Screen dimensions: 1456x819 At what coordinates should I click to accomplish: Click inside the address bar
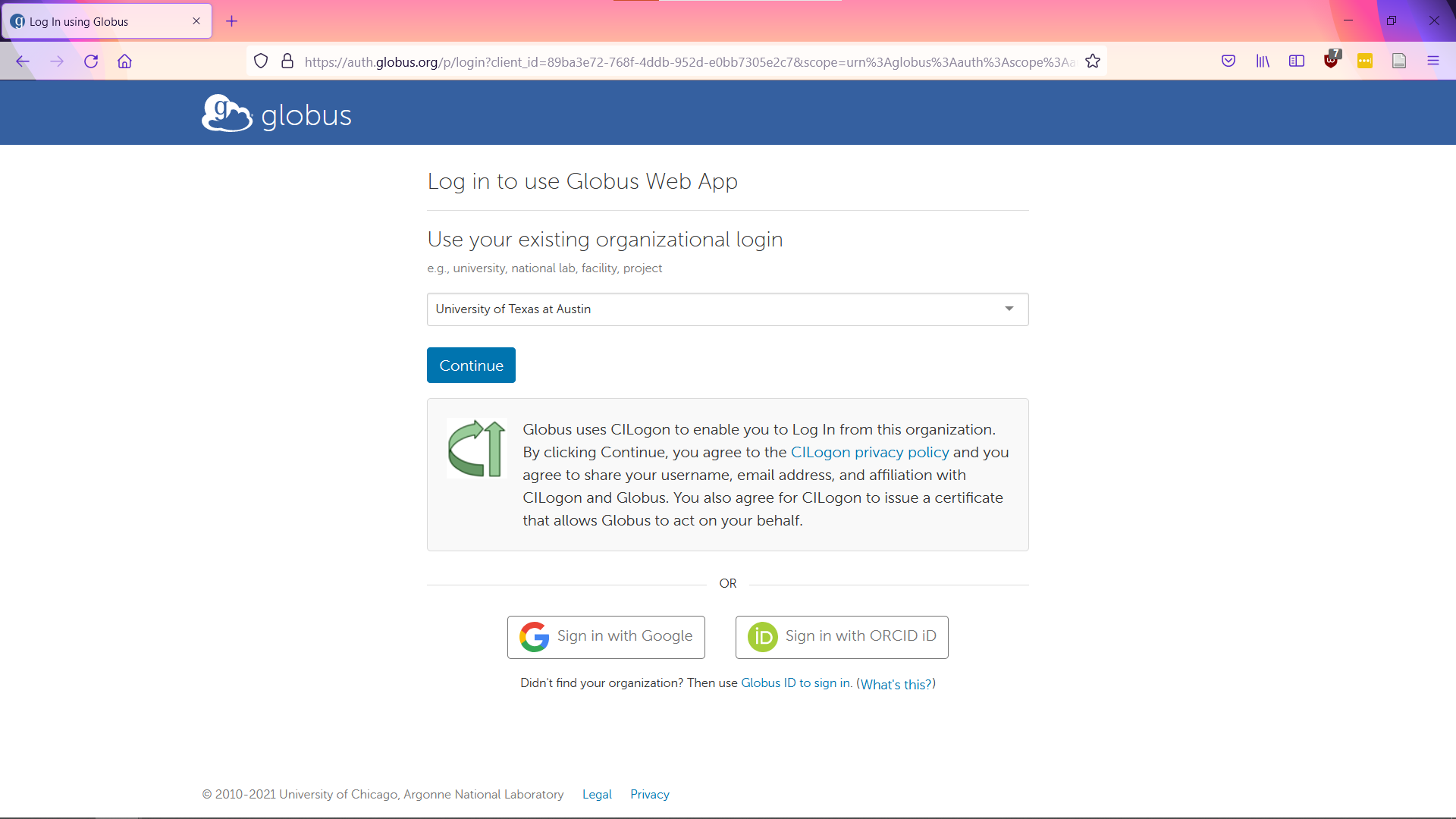tap(682, 61)
